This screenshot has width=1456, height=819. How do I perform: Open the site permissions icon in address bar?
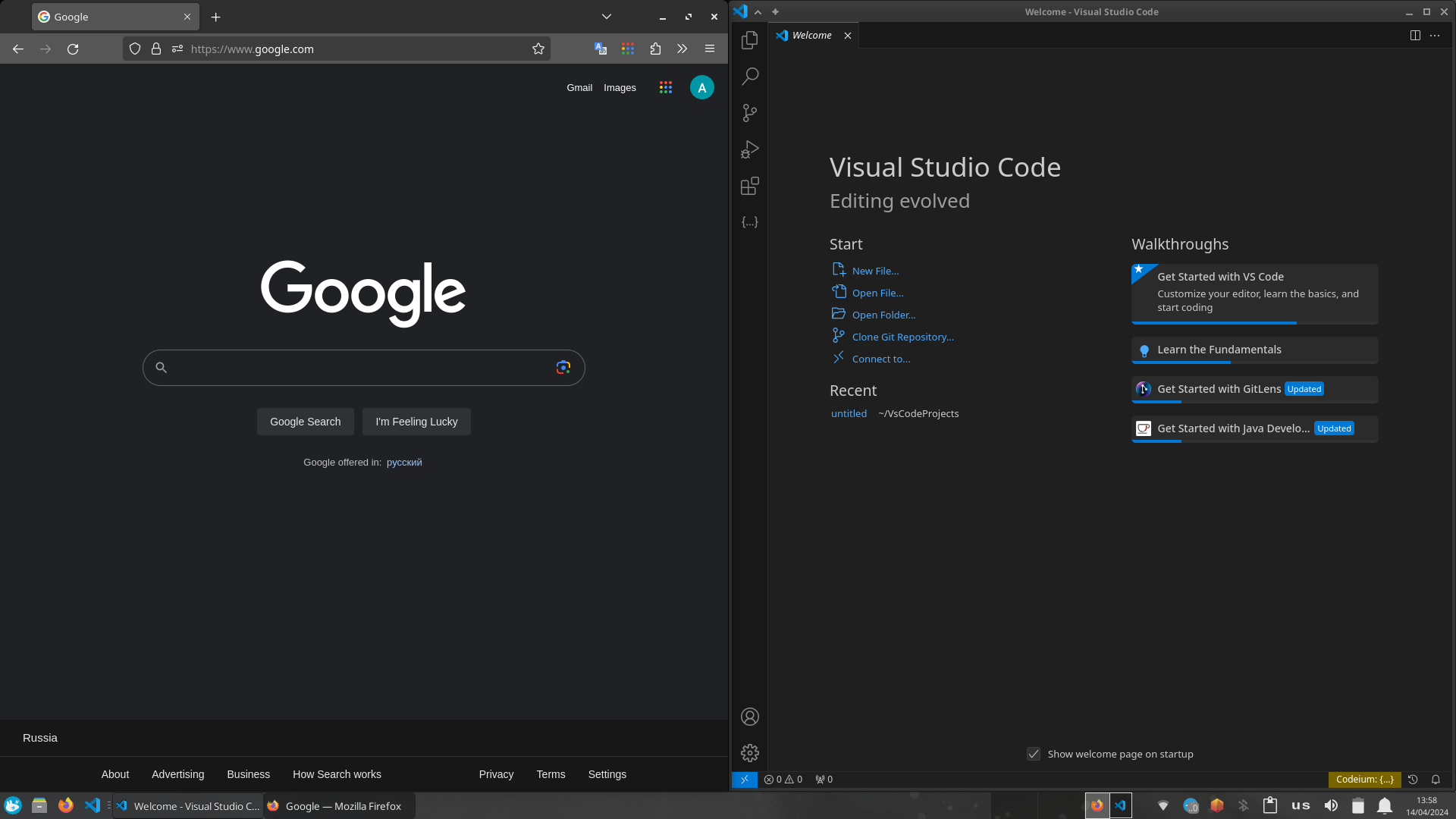click(177, 49)
